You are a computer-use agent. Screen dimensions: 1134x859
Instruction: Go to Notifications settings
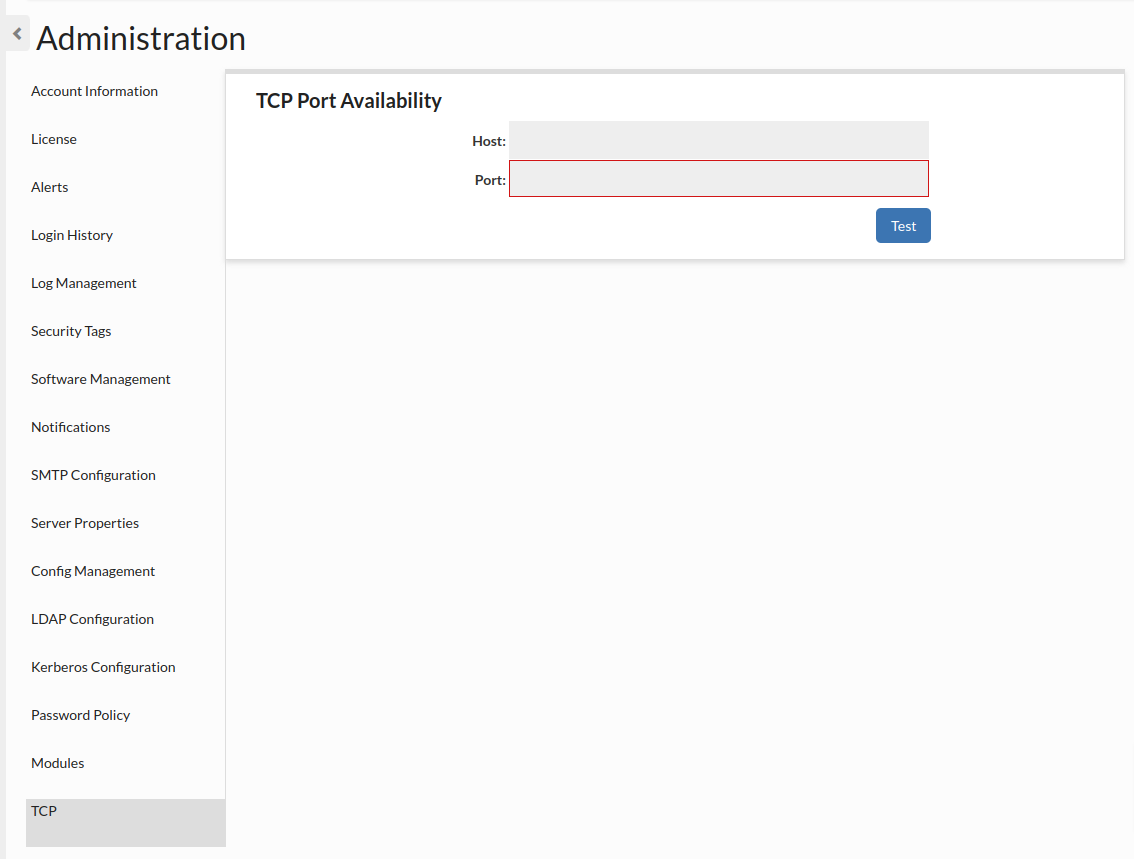coord(71,427)
